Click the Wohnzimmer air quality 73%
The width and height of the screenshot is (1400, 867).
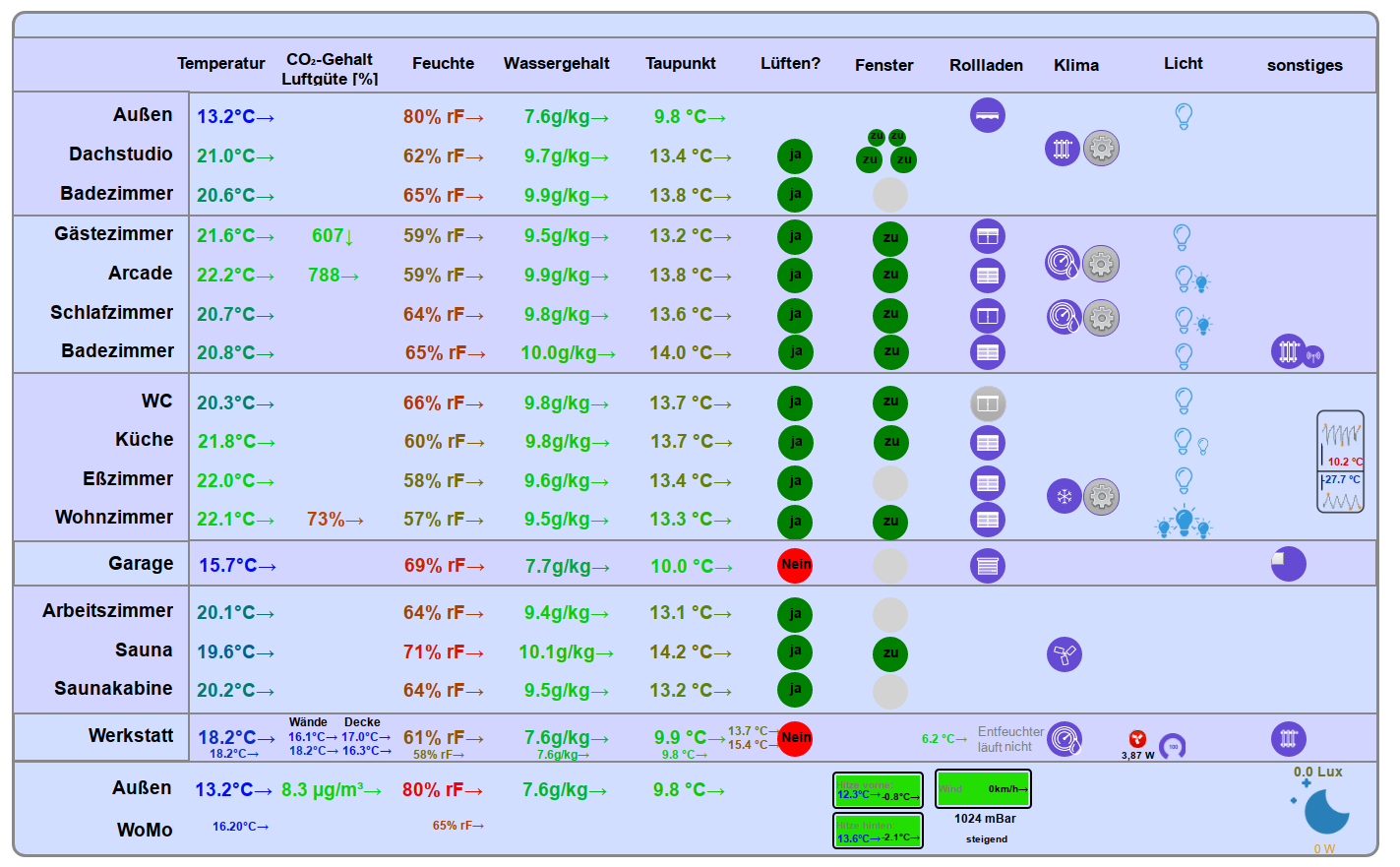click(335, 520)
